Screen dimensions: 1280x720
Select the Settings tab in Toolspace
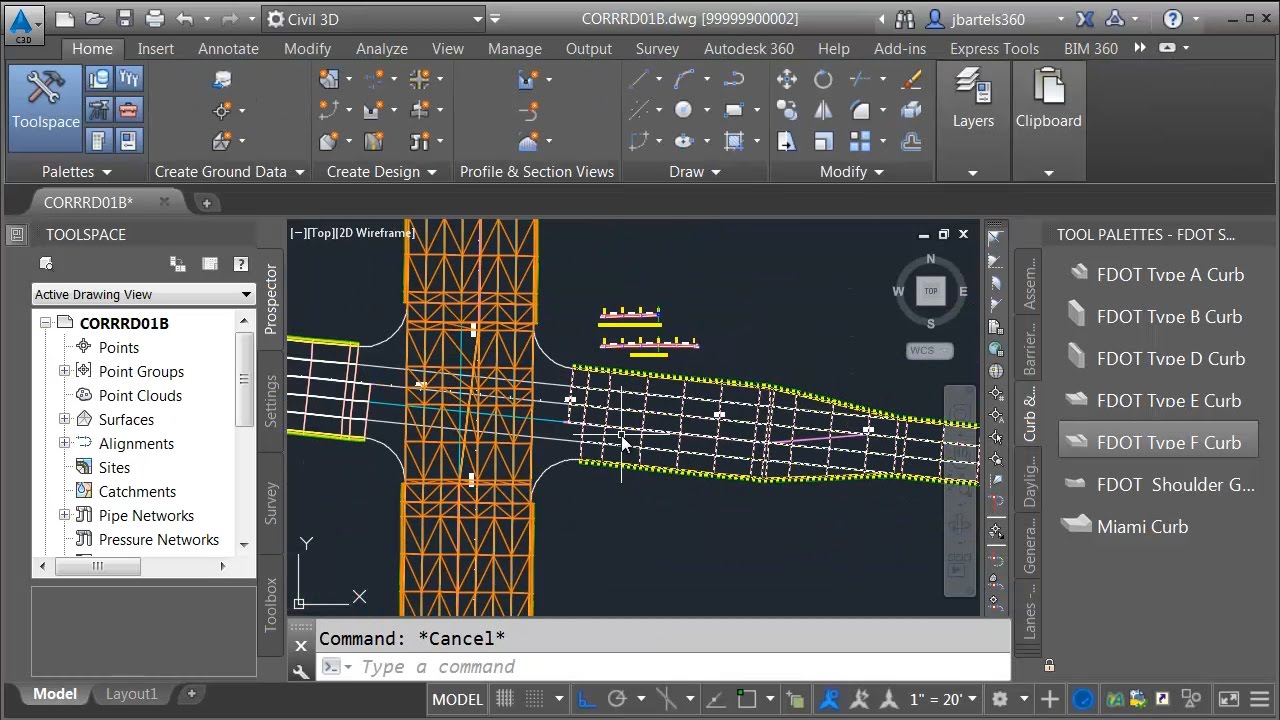[x=271, y=401]
